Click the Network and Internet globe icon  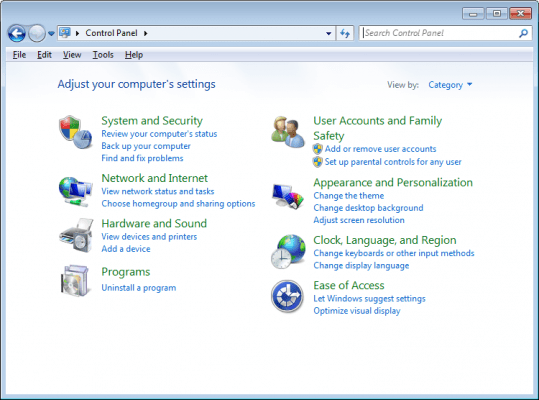pyautogui.click(x=75, y=191)
